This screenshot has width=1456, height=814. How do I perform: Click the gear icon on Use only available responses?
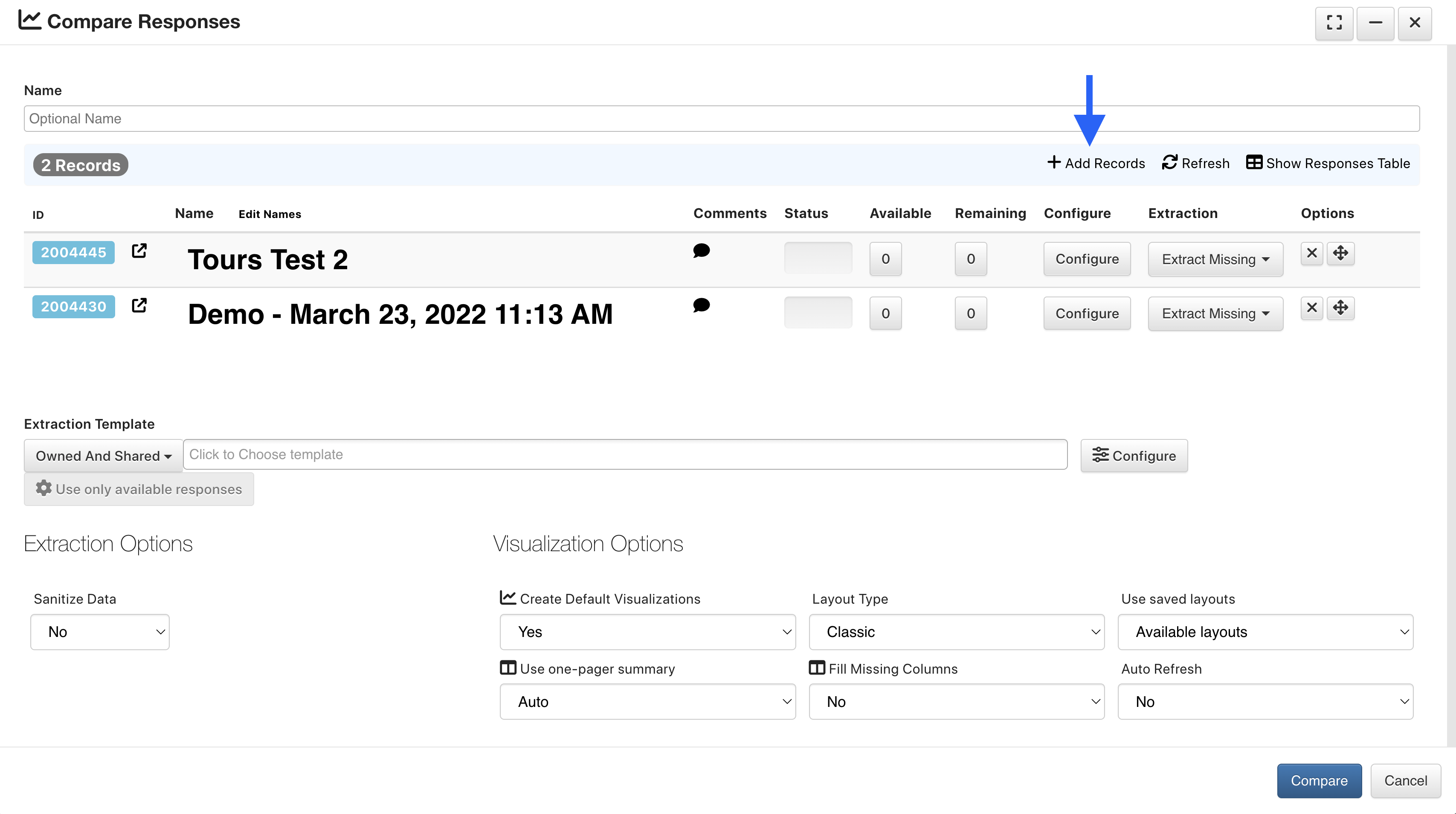click(x=44, y=488)
